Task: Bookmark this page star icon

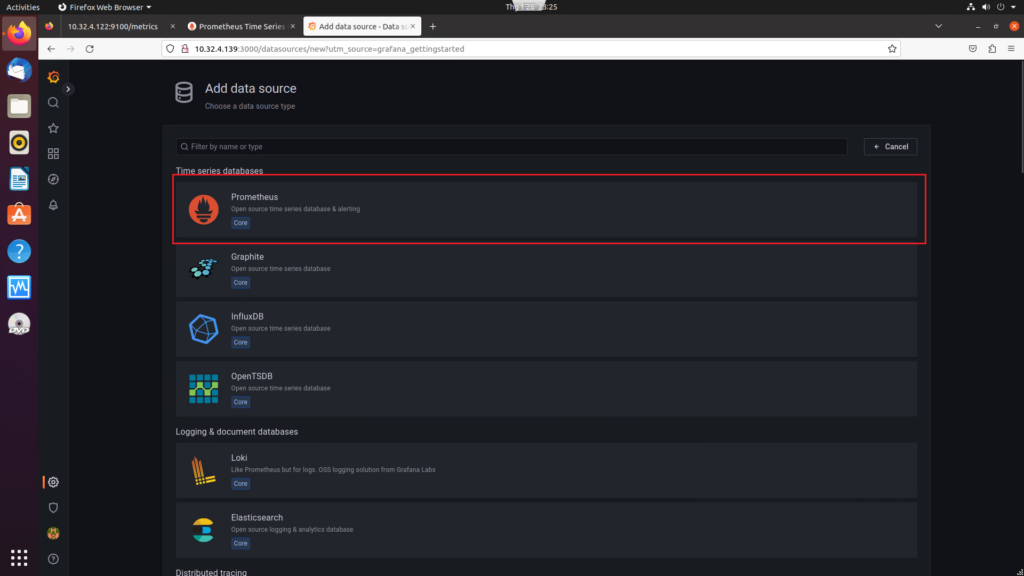Action: 892,49
